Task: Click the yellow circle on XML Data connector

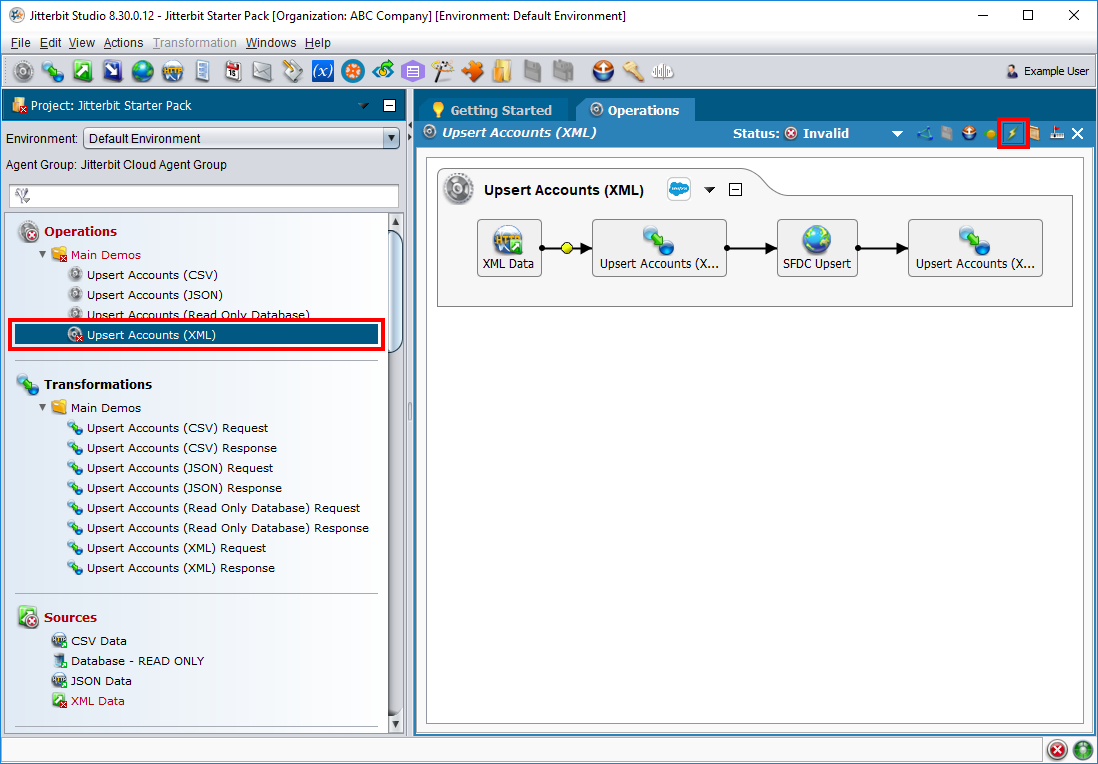Action: [x=567, y=248]
